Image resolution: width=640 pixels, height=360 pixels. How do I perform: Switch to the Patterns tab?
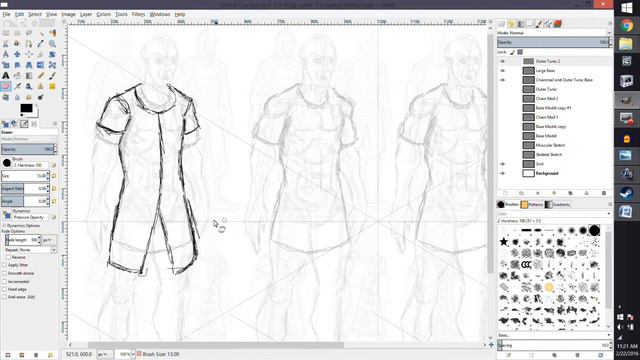[531, 204]
